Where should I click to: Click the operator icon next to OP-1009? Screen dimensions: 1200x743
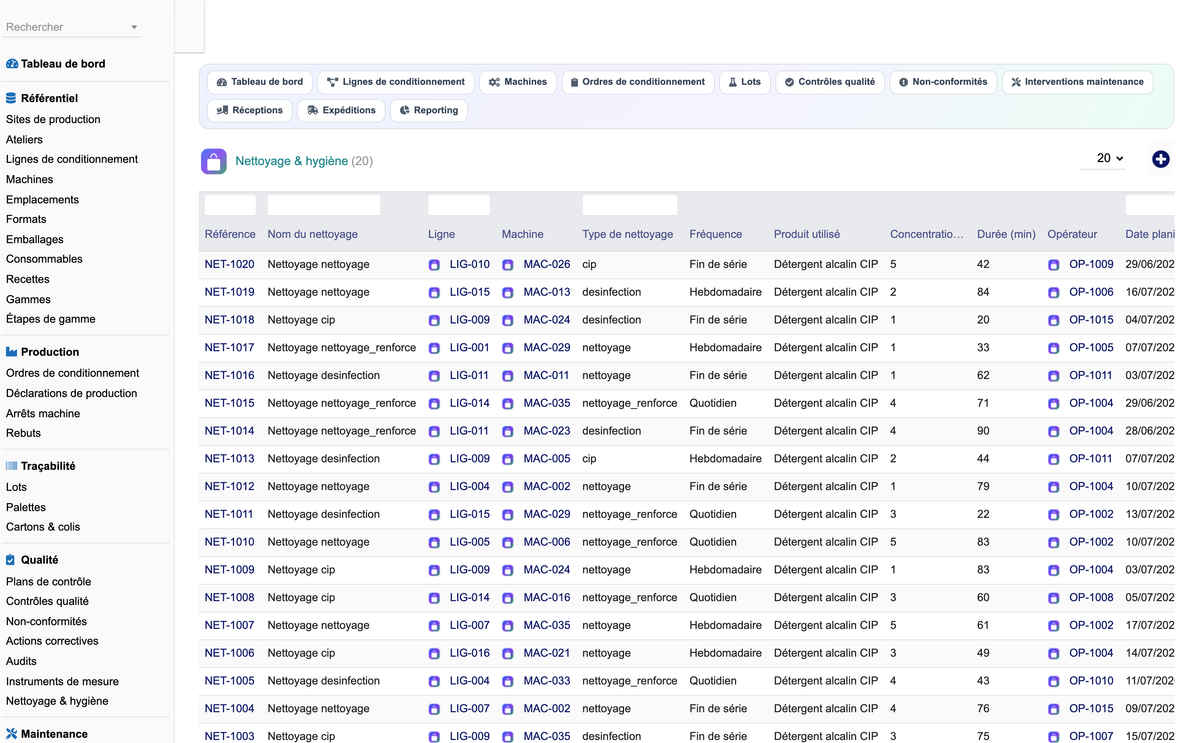pyautogui.click(x=1053, y=265)
